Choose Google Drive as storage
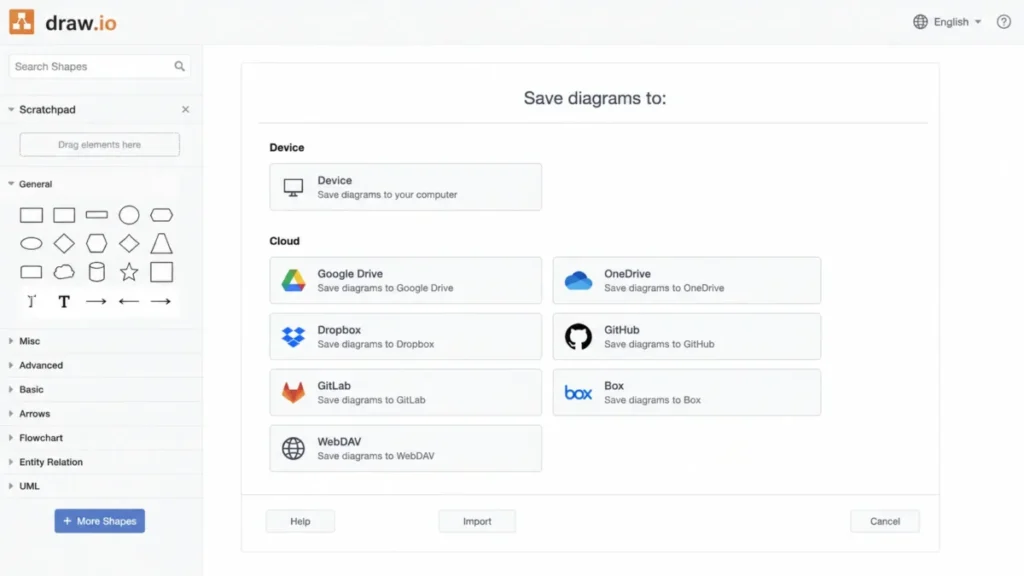Viewport: 1024px width, 576px height. click(x=406, y=280)
